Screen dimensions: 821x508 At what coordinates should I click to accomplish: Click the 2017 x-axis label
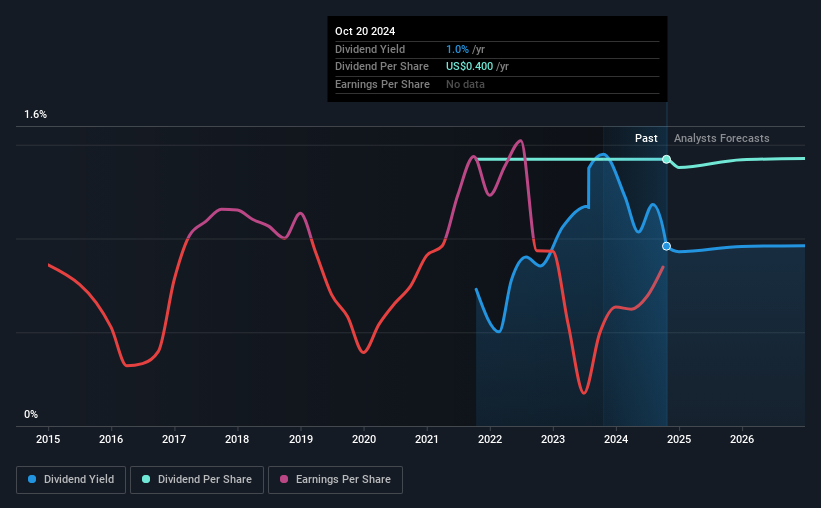174,439
